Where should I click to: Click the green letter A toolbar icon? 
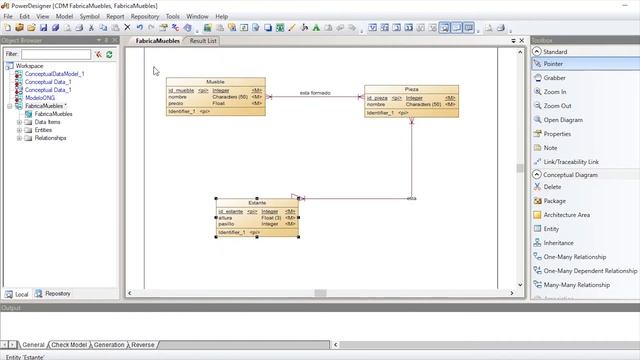tap(316, 28)
